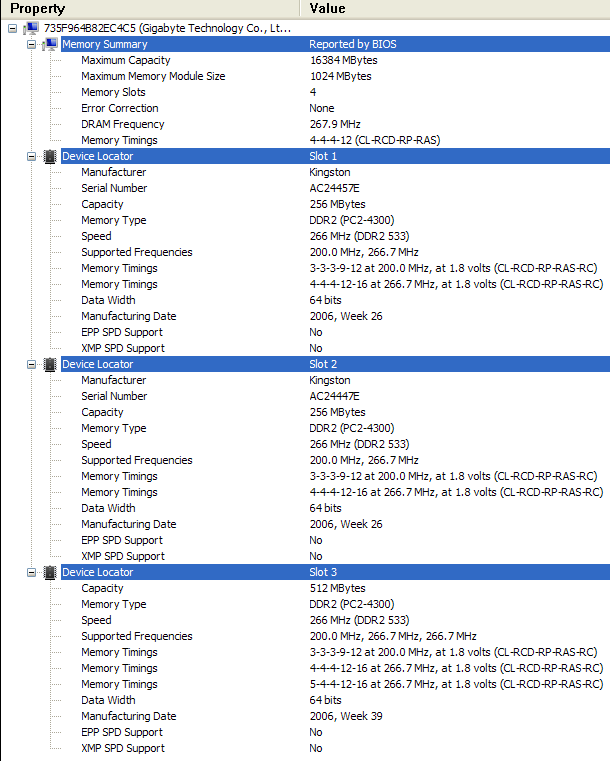Click the Serial Number AC24457E value
The width and height of the screenshot is (613, 761).
click(334, 188)
